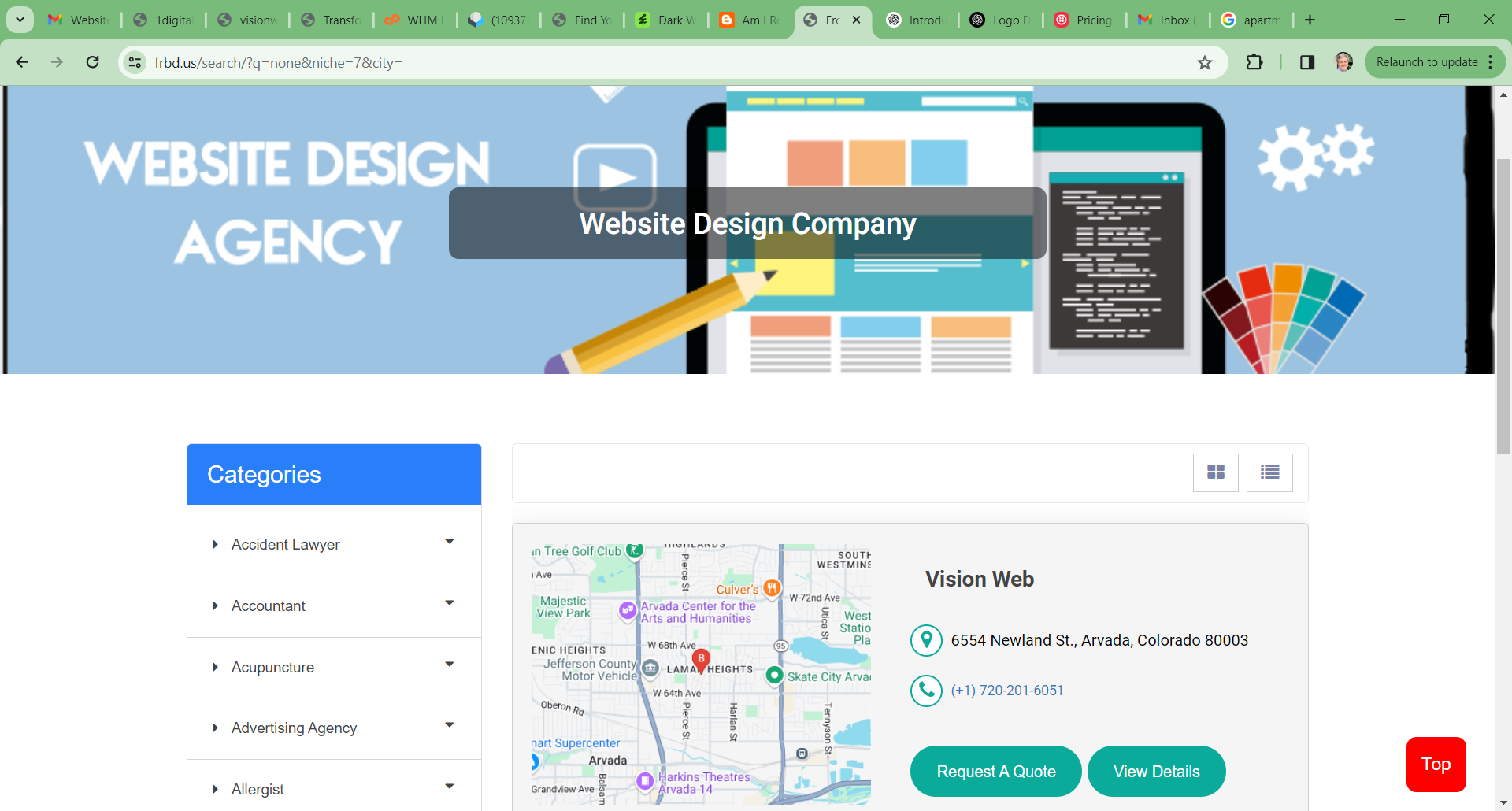Click the Website Design Company banner heading

point(747,224)
